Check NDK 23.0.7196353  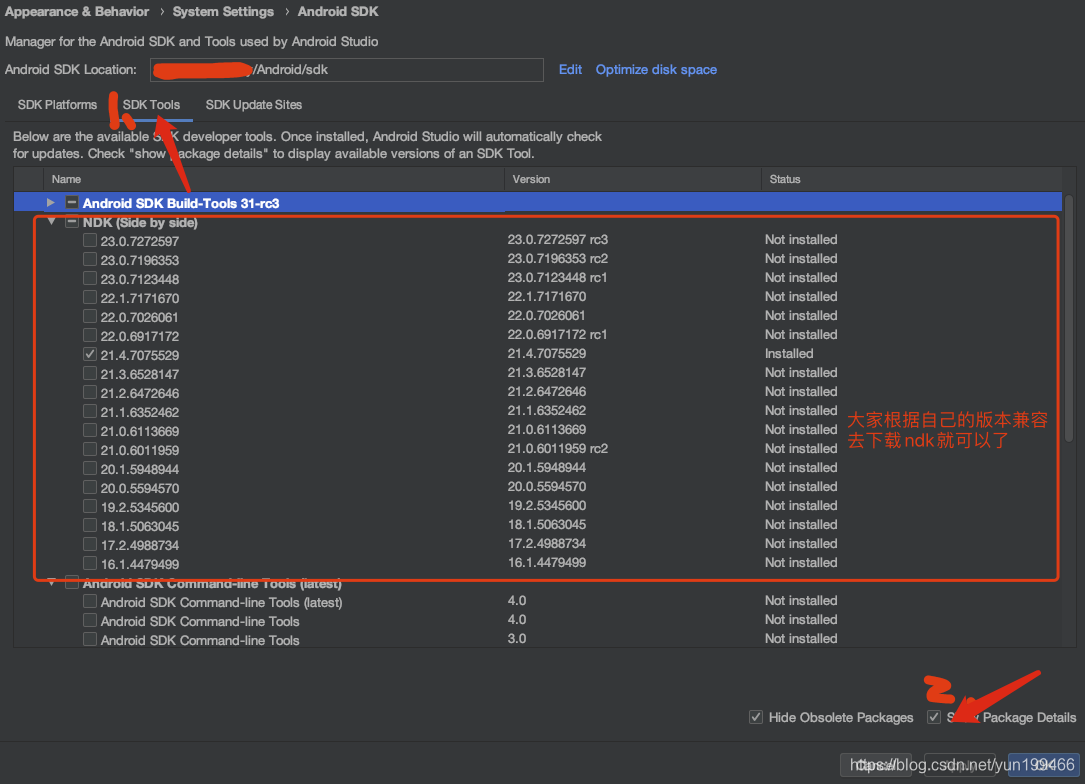pyautogui.click(x=90, y=259)
